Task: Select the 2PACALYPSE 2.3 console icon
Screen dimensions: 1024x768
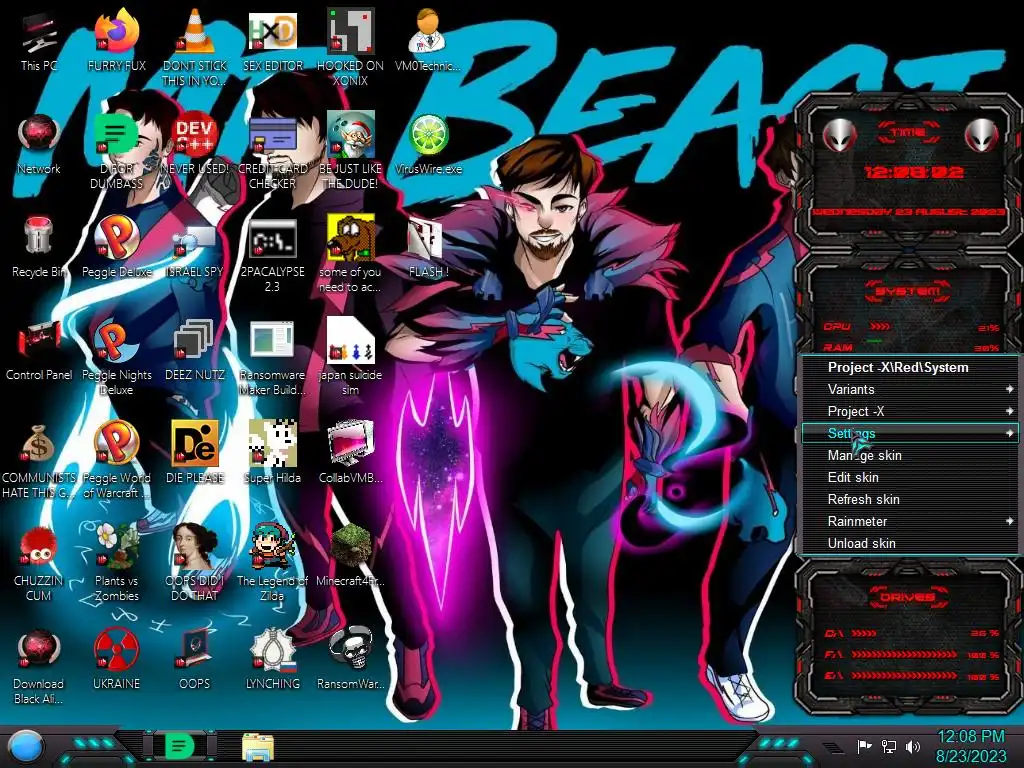Action: [273, 238]
